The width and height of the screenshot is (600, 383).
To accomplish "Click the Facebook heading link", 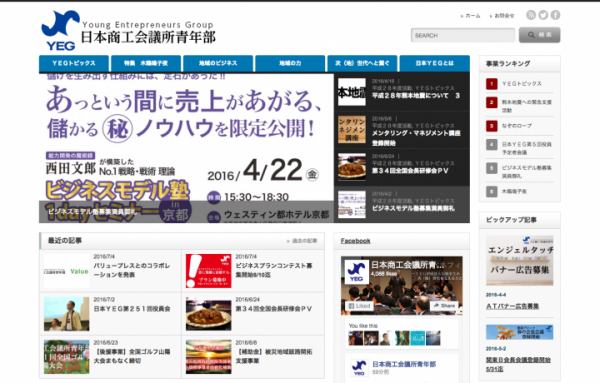I will [x=355, y=241].
